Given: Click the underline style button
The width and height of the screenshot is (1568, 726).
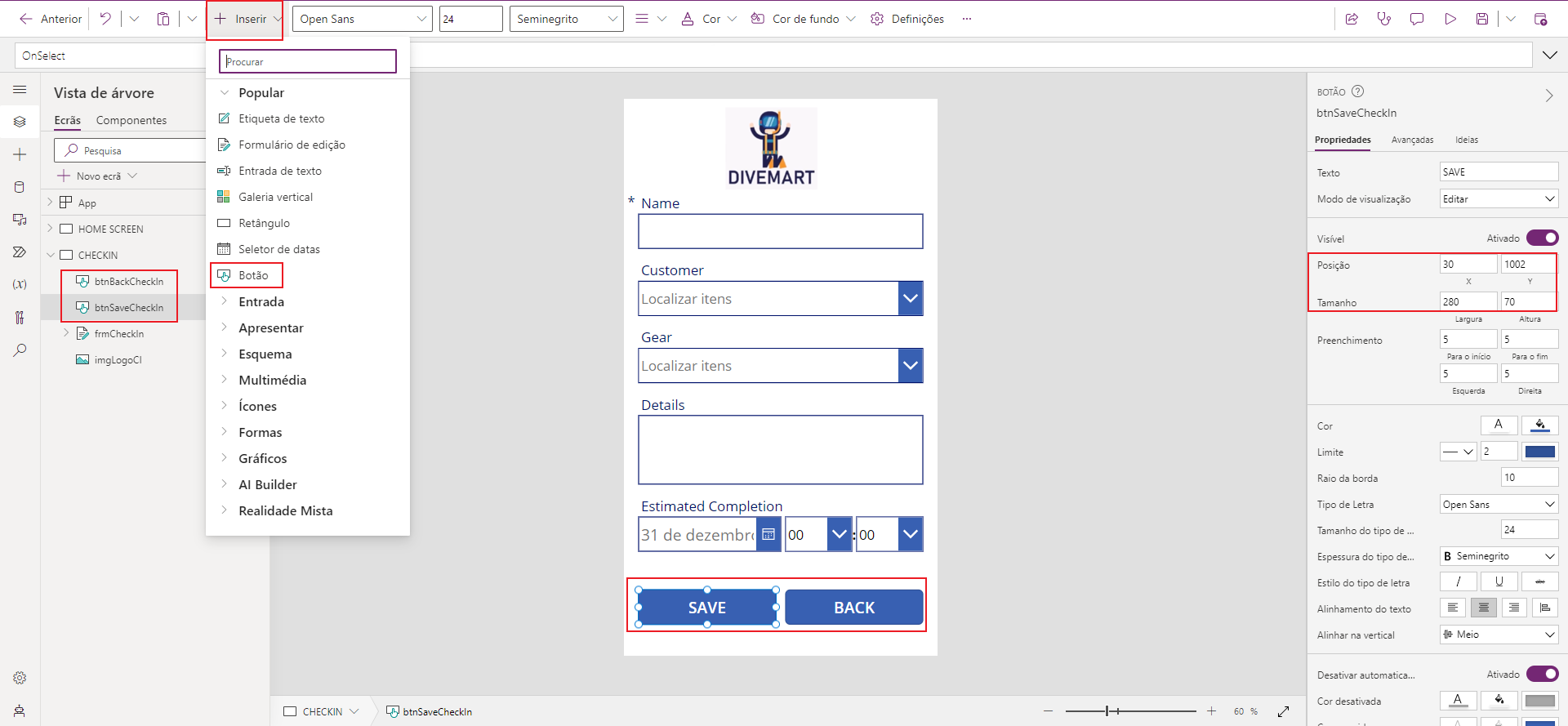Looking at the screenshot, I should click(1499, 581).
